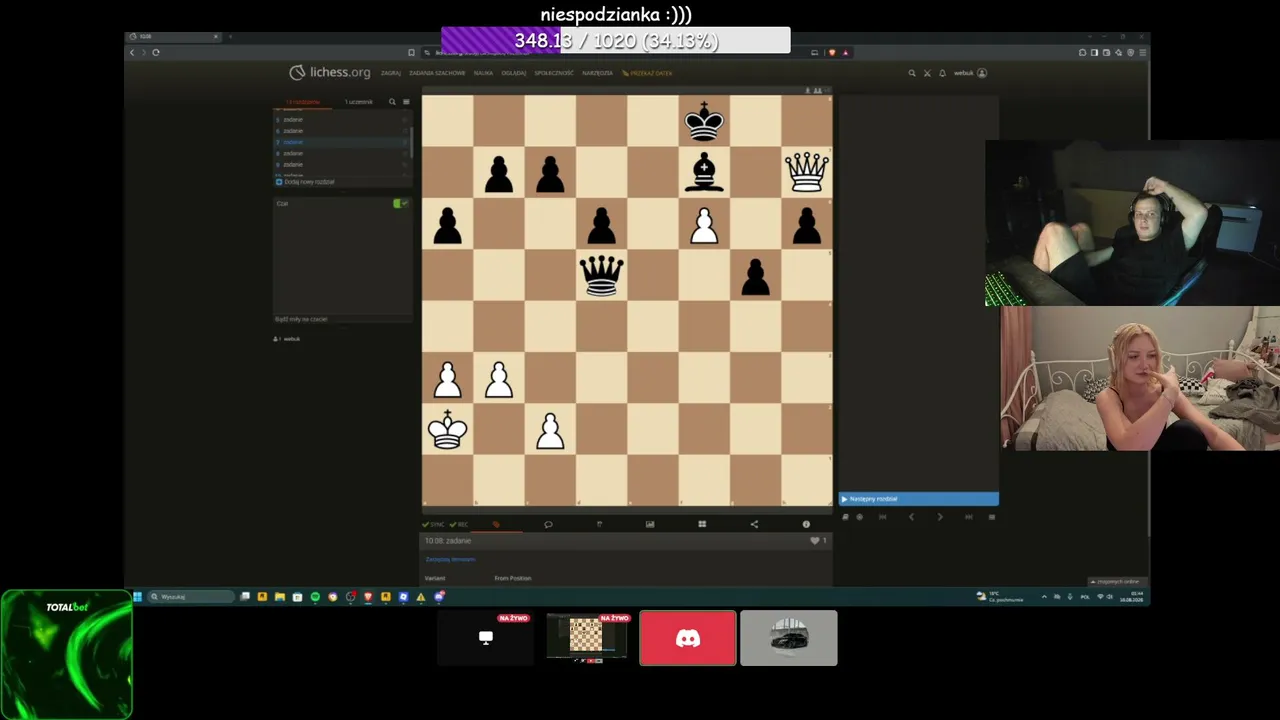
Task: Open the study info help tab
Action: [806, 524]
